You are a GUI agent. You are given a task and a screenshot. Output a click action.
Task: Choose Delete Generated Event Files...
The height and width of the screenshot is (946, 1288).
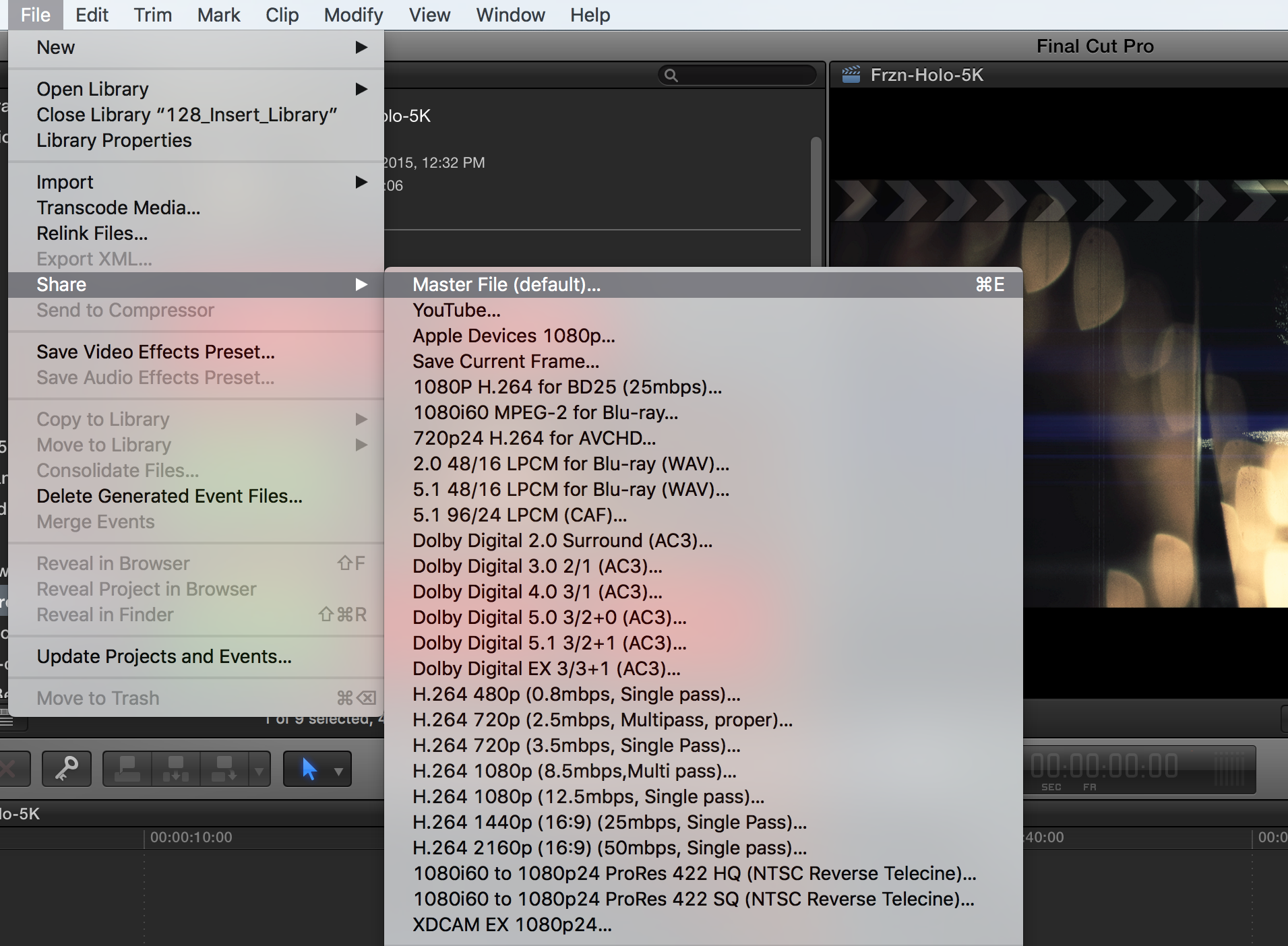(x=196, y=496)
